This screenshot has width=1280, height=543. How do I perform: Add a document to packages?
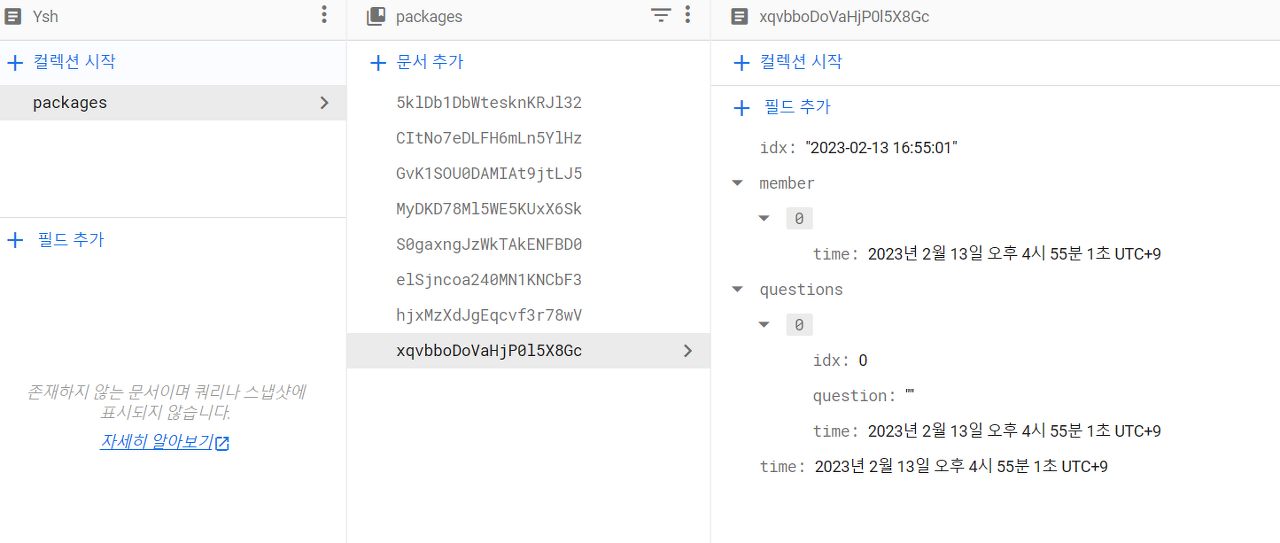tap(417, 62)
